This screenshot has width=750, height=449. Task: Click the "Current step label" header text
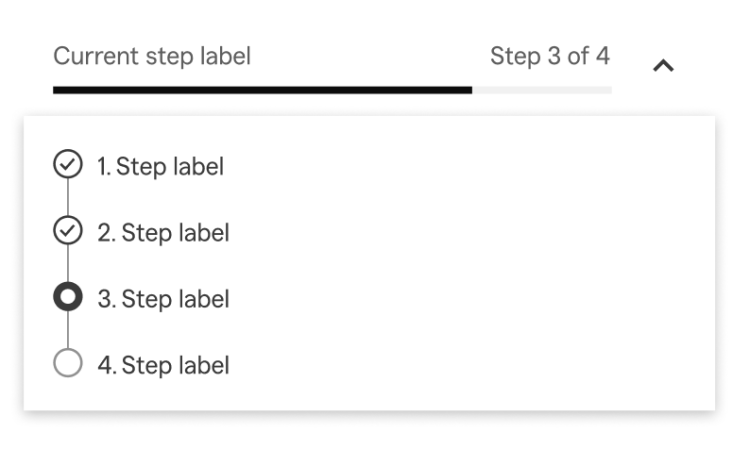(x=152, y=56)
